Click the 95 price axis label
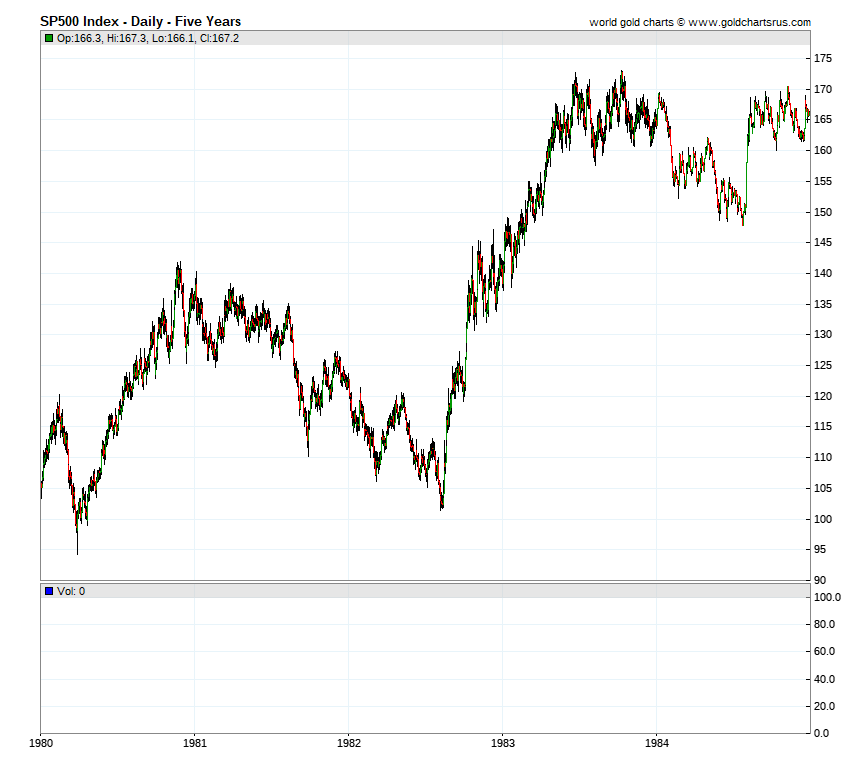The width and height of the screenshot is (850, 769). pyautogui.click(x=820, y=550)
